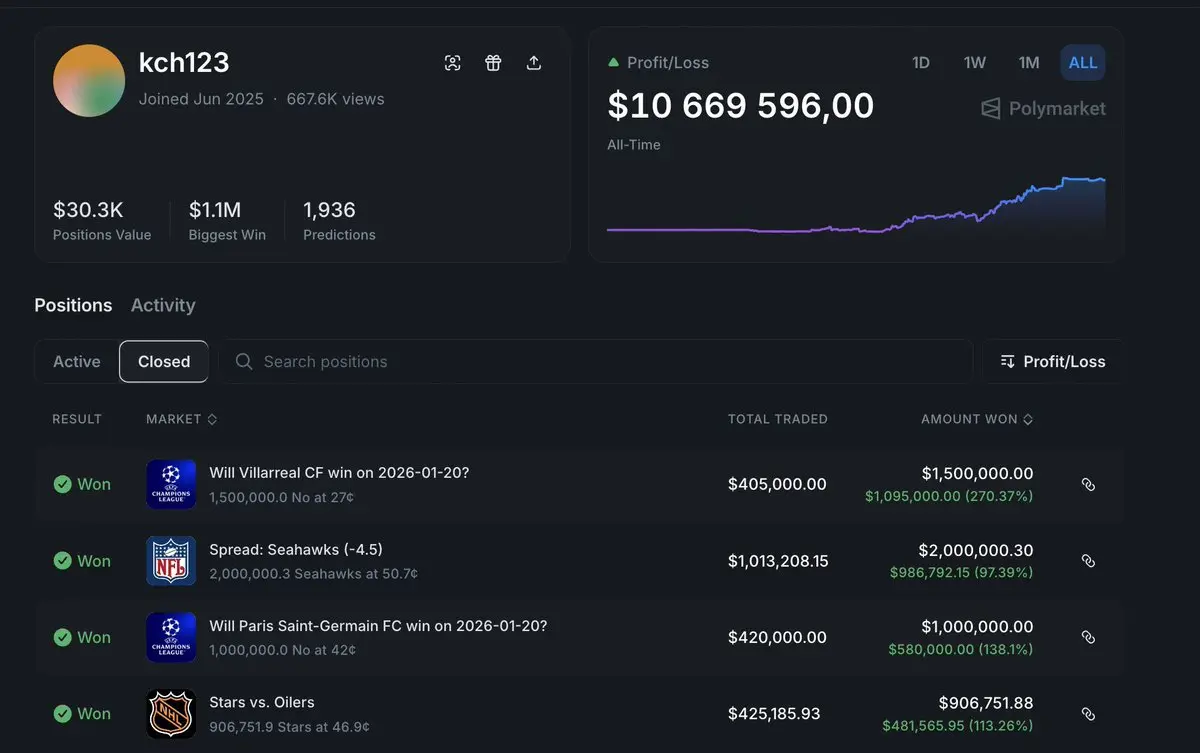Image resolution: width=1200 pixels, height=753 pixels.
Task: Open the Profit/Loss sort dropdown
Action: point(1053,361)
